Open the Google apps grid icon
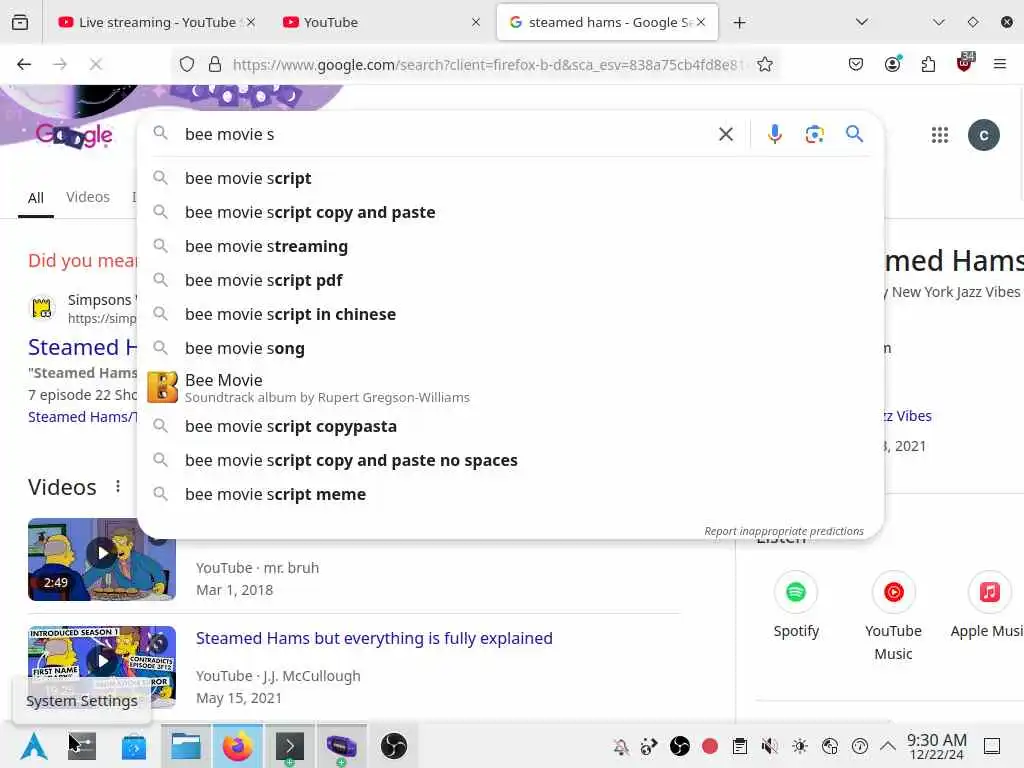1024x768 pixels. (x=939, y=135)
